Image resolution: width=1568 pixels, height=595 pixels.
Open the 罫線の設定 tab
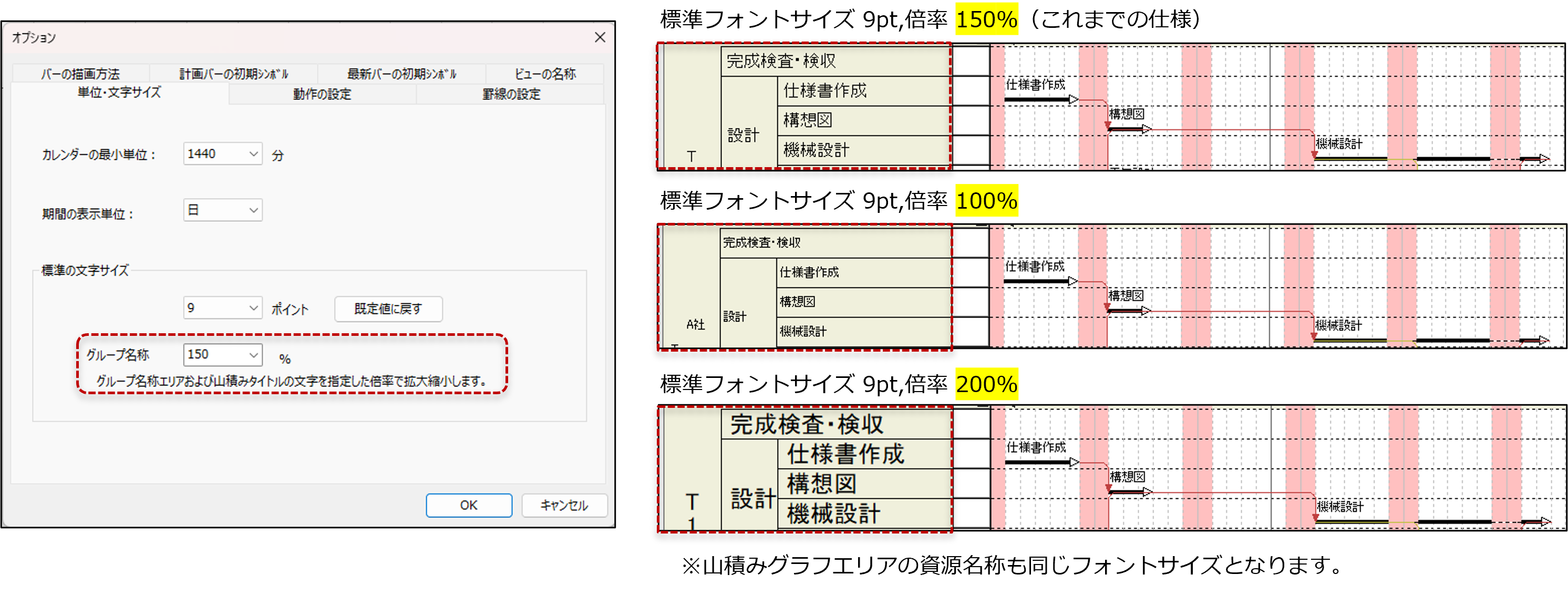511,94
